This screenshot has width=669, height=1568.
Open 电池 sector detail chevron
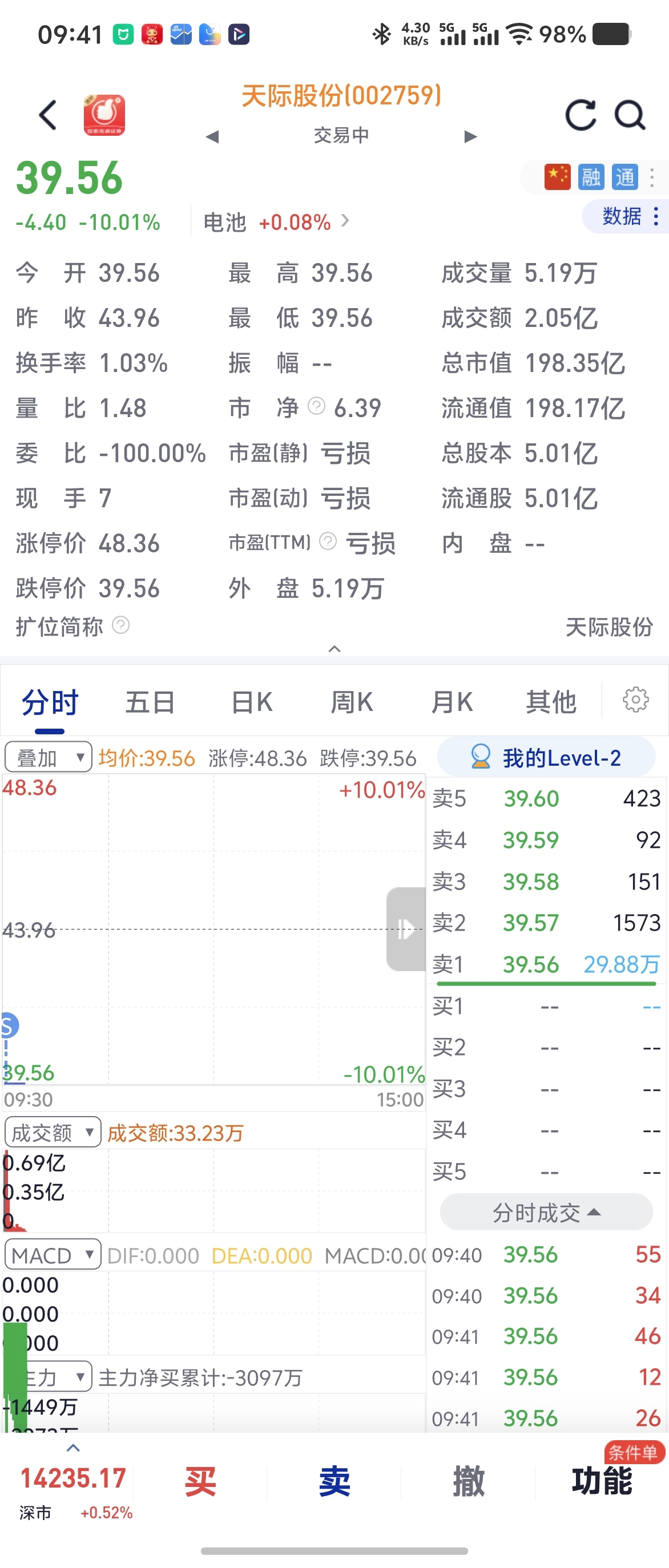(x=345, y=220)
